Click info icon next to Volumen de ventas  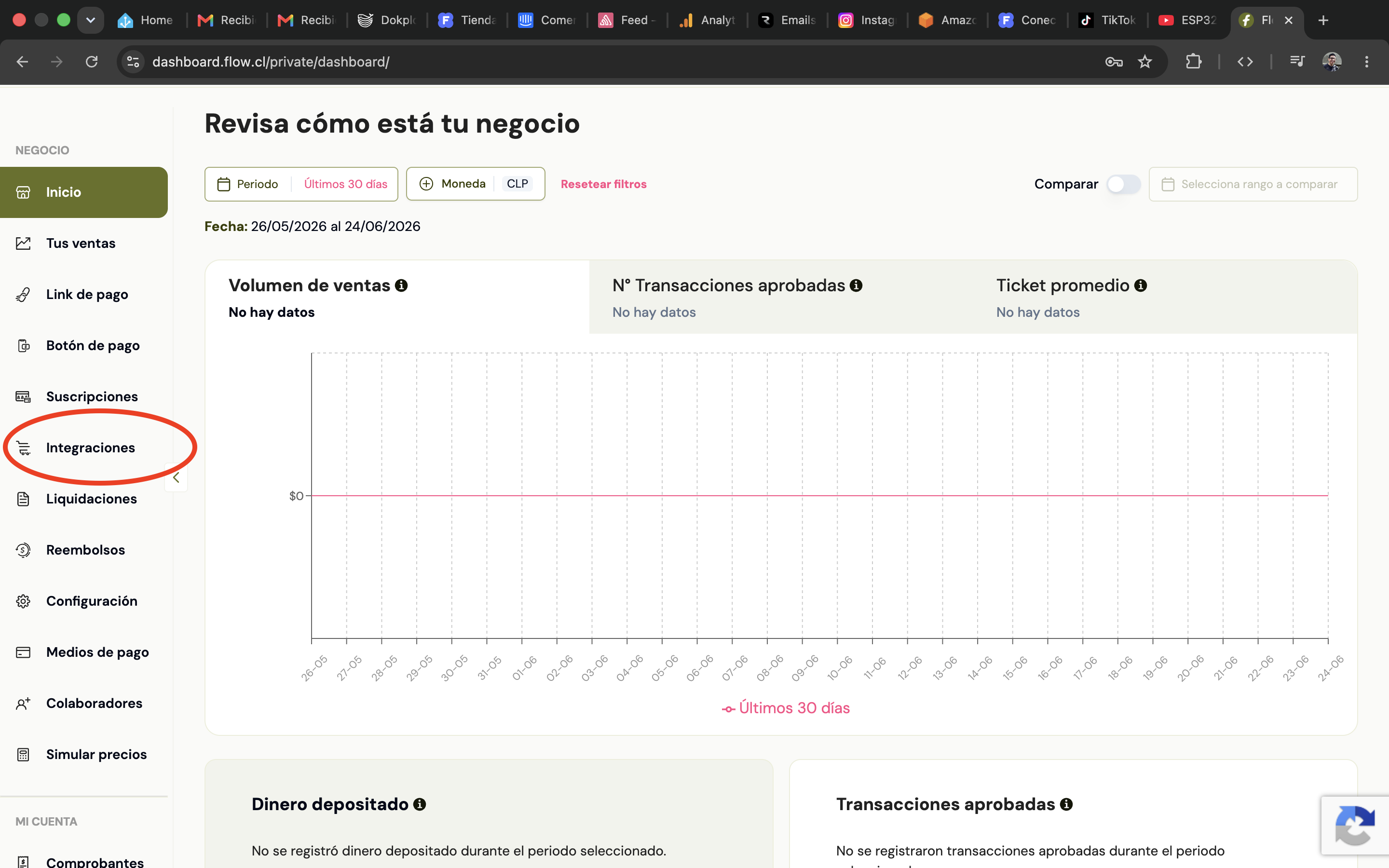[x=401, y=285]
